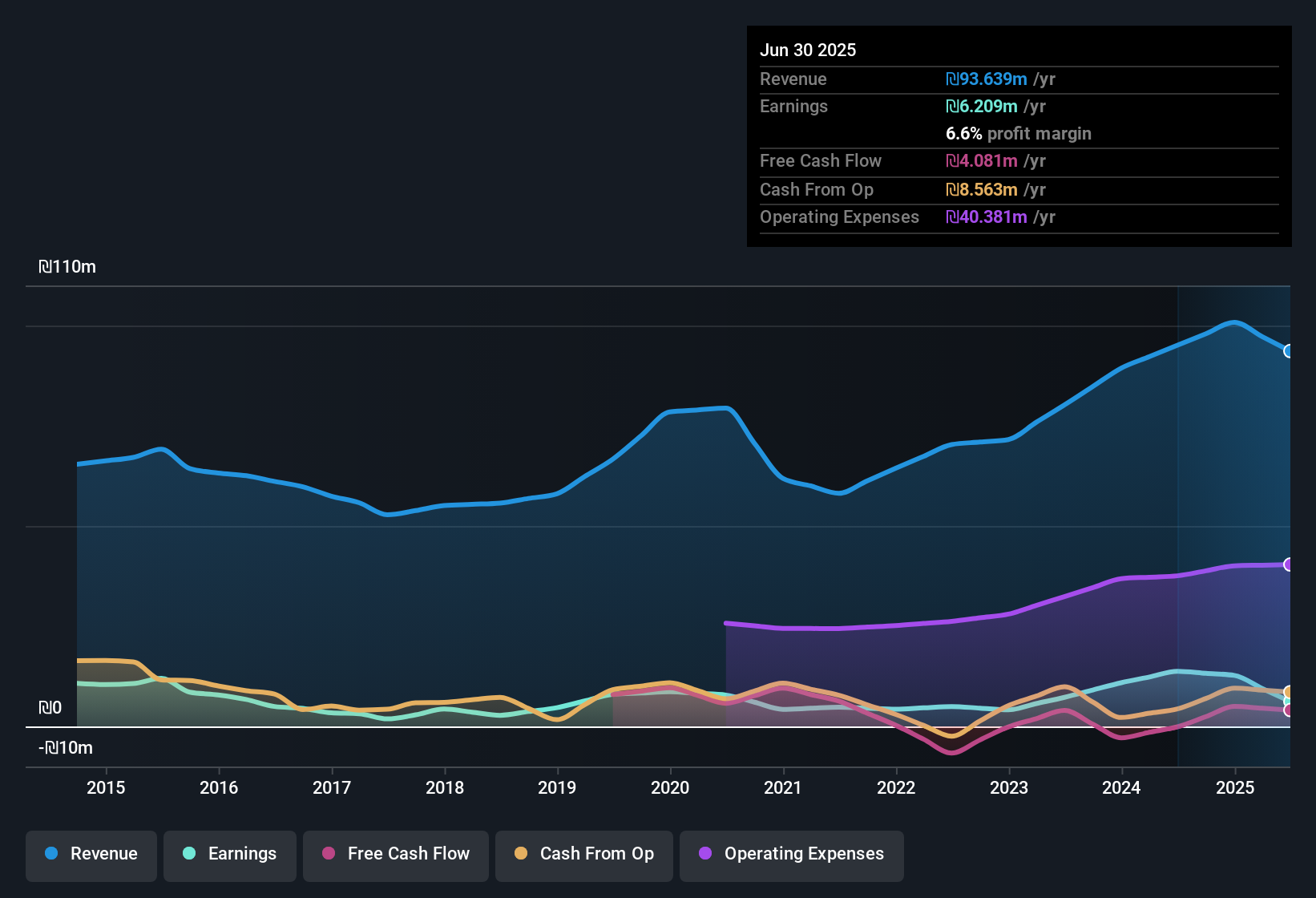This screenshot has height=898, width=1316.
Task: Open the Earnings legend pill options
Action: (x=229, y=854)
